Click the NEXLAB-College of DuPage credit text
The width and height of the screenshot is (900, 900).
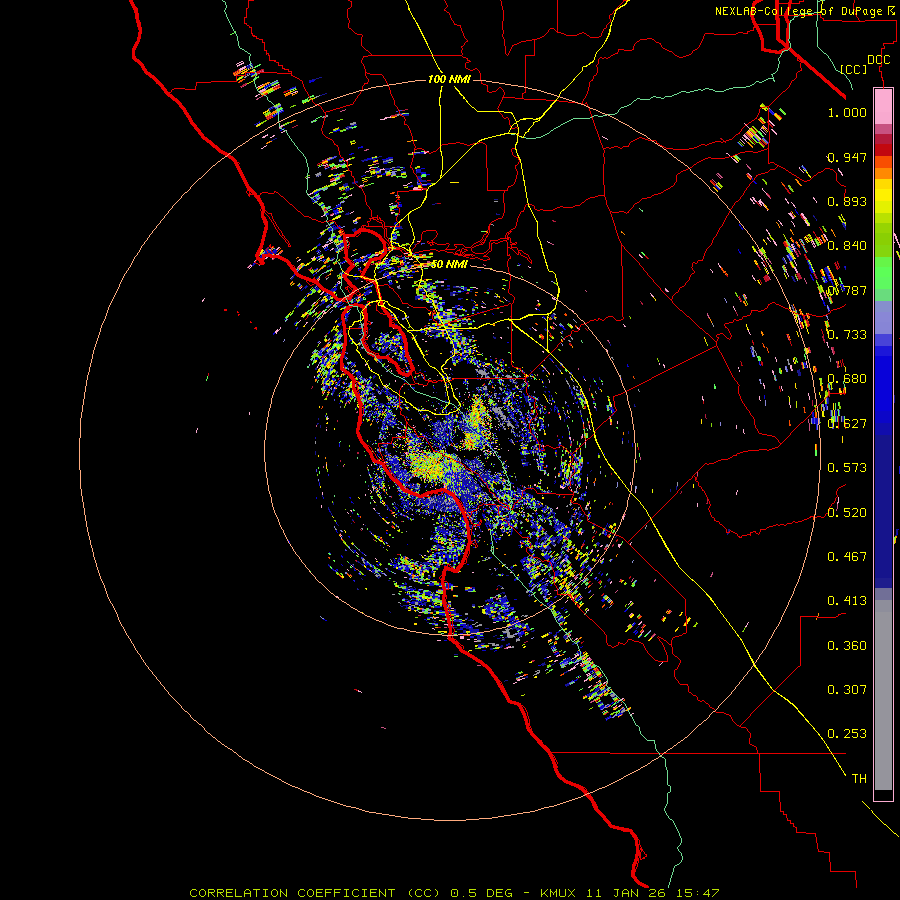pyautogui.click(x=806, y=11)
